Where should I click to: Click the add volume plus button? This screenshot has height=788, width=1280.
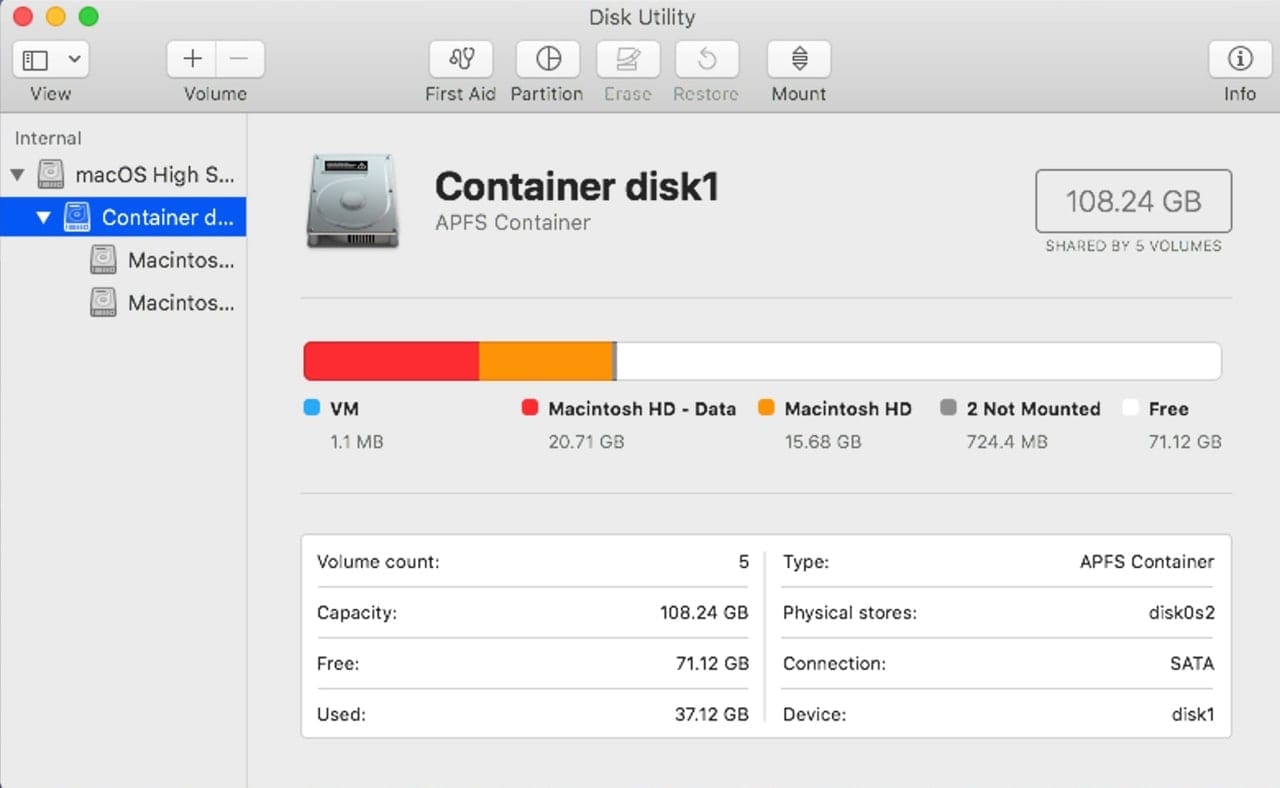click(192, 60)
